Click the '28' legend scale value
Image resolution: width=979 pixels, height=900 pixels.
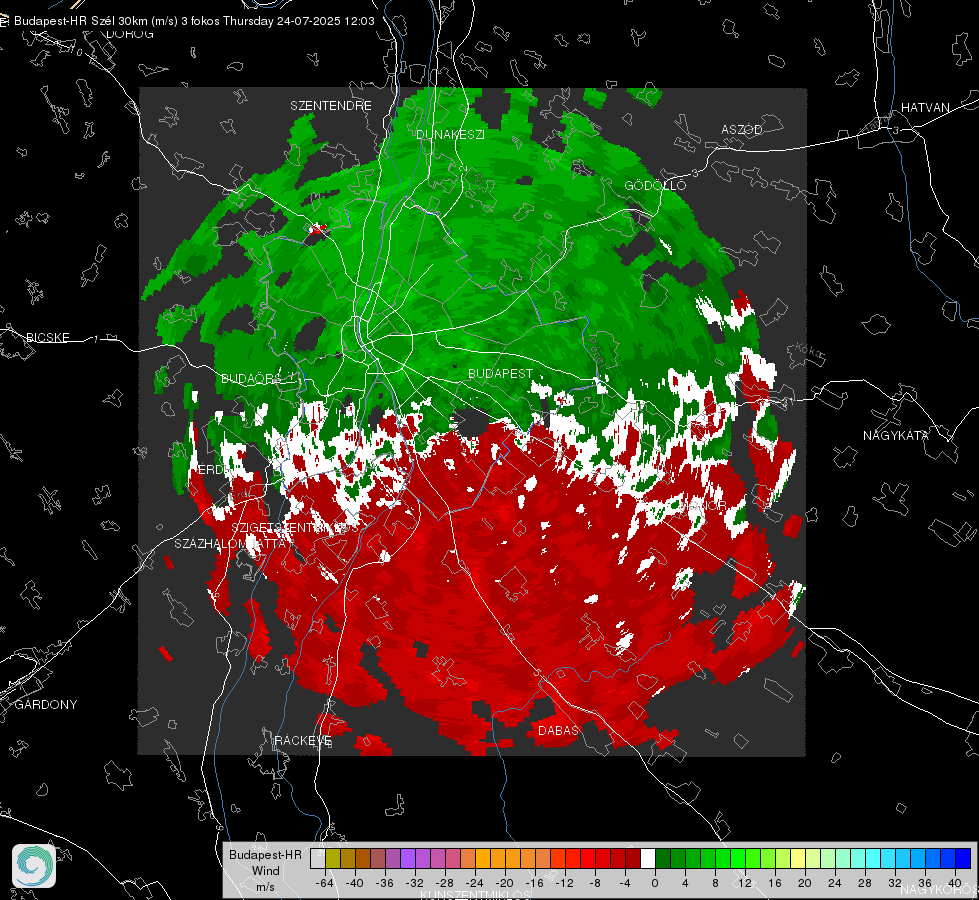pos(864,883)
